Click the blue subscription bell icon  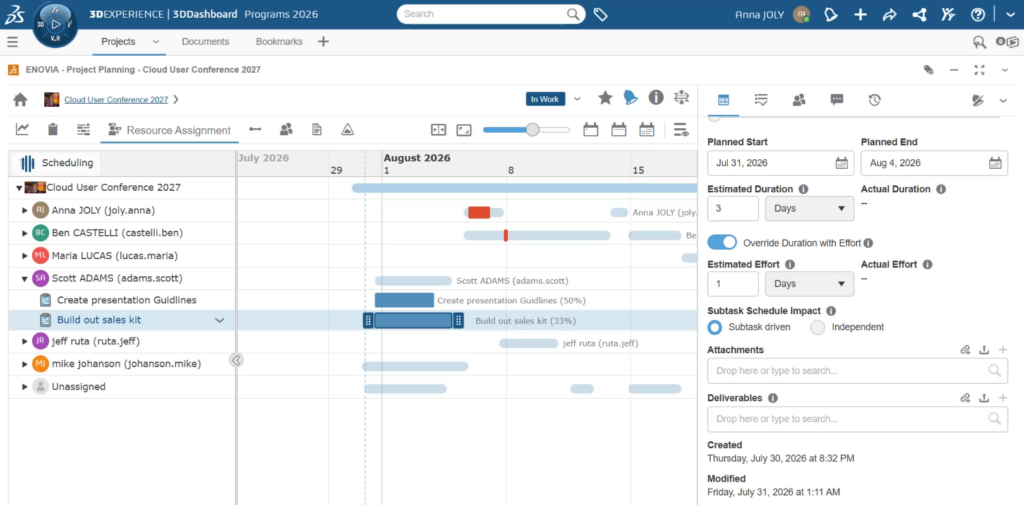click(x=630, y=98)
